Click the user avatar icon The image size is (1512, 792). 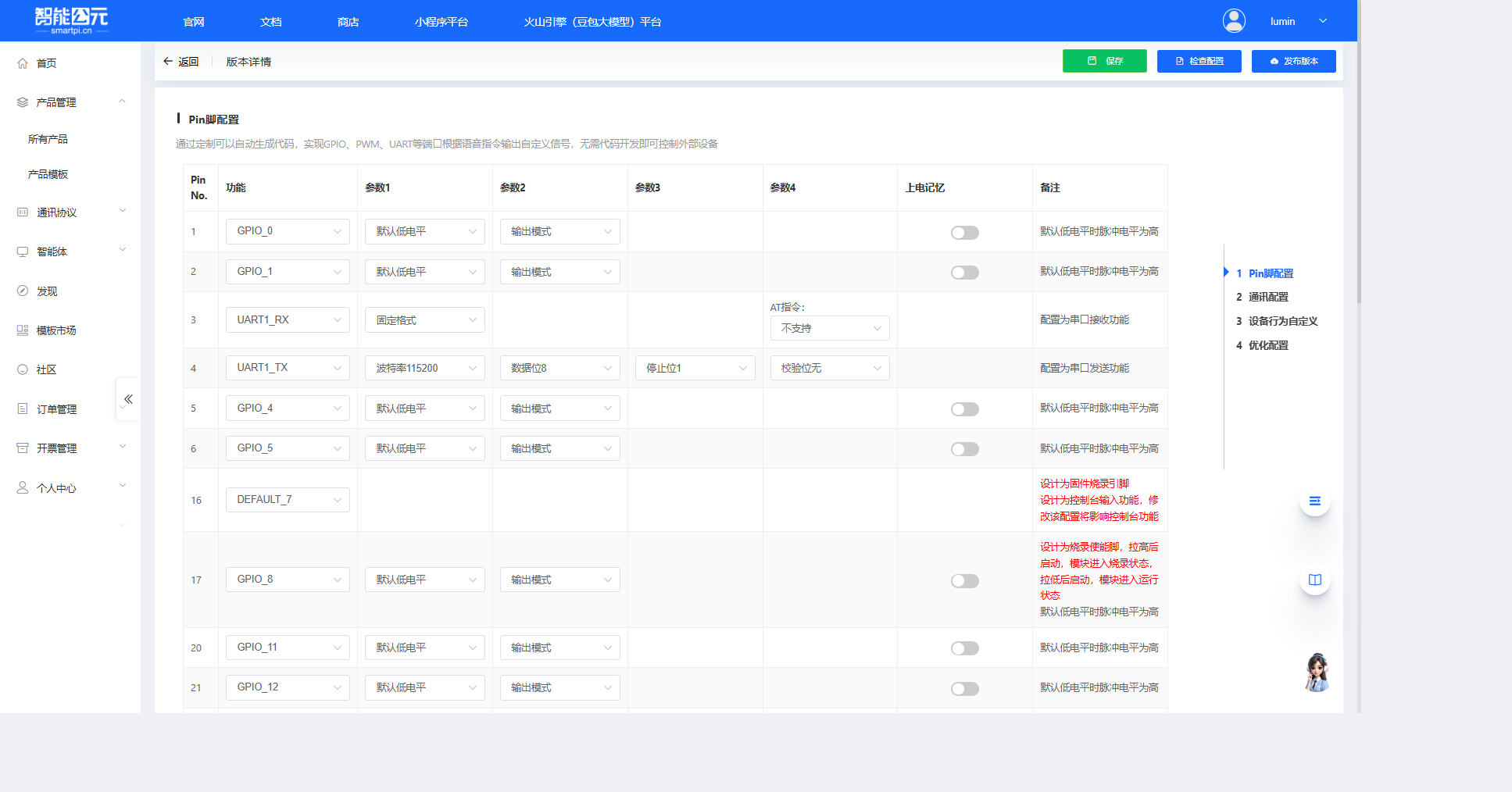tap(1234, 21)
